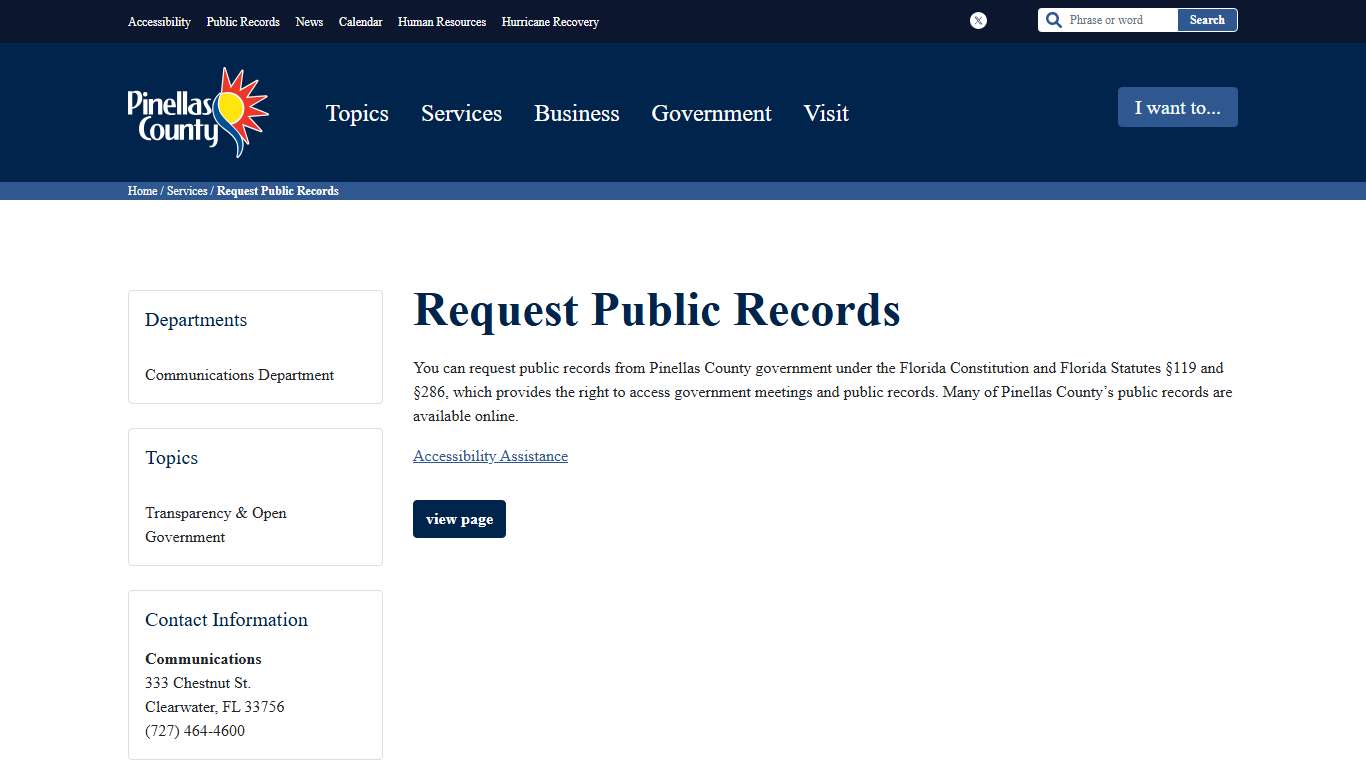Open the Business section from navigation
Image resolution: width=1366 pixels, height=768 pixels.
576,113
